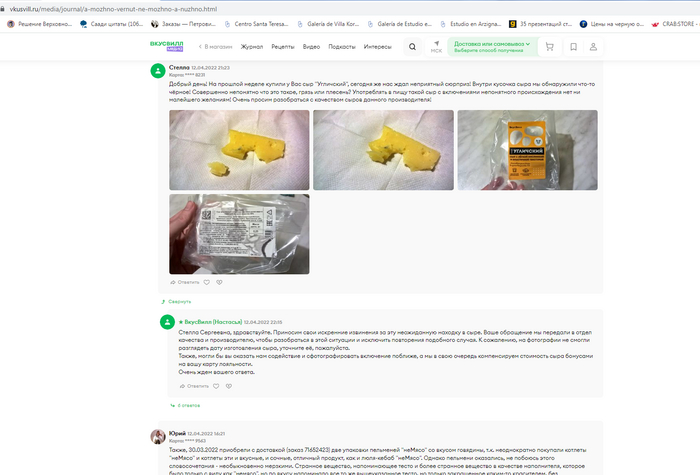Click the 'Стелла' commenter name

click(x=179, y=67)
